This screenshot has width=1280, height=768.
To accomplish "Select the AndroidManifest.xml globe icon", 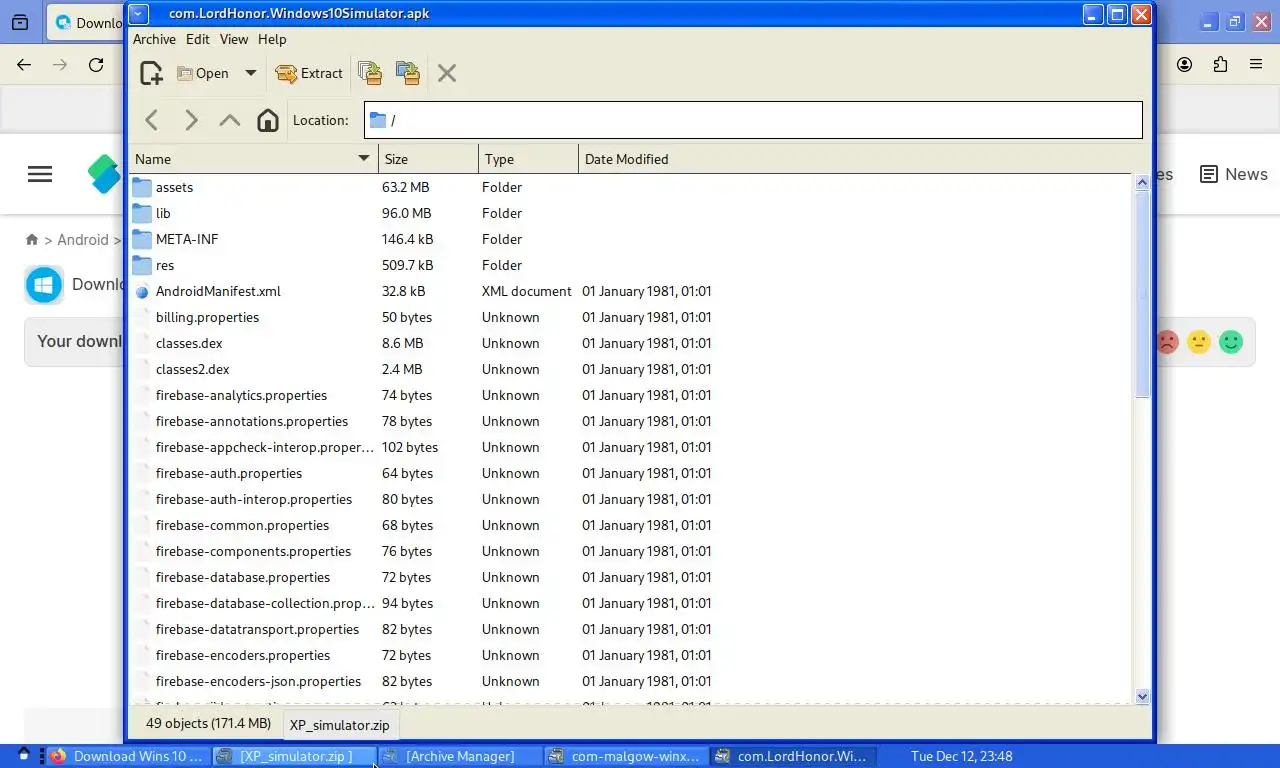I will tap(142, 292).
